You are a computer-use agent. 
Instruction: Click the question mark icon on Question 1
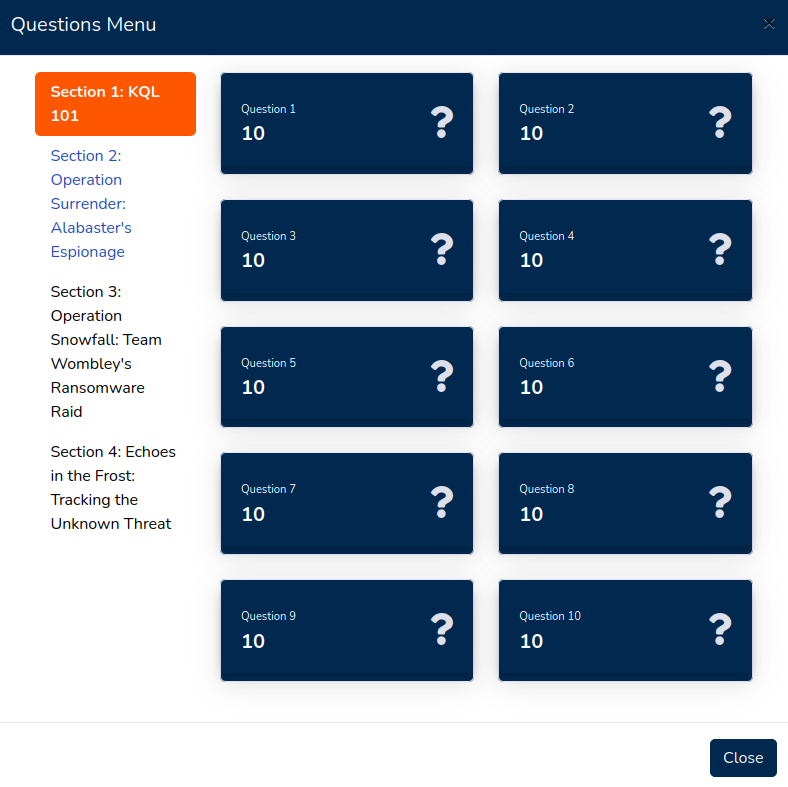[442, 123]
